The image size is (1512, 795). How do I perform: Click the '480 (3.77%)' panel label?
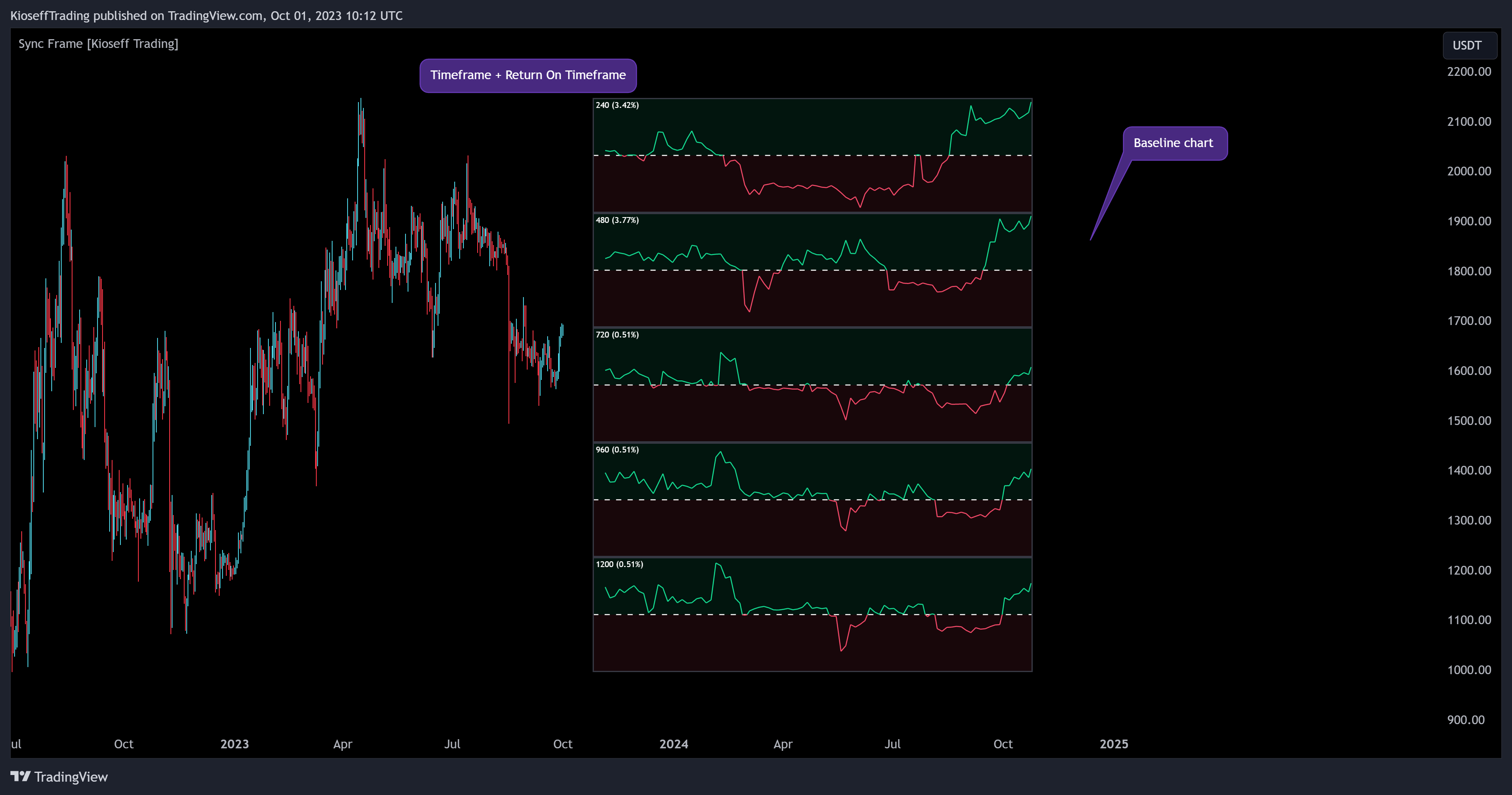[617, 220]
